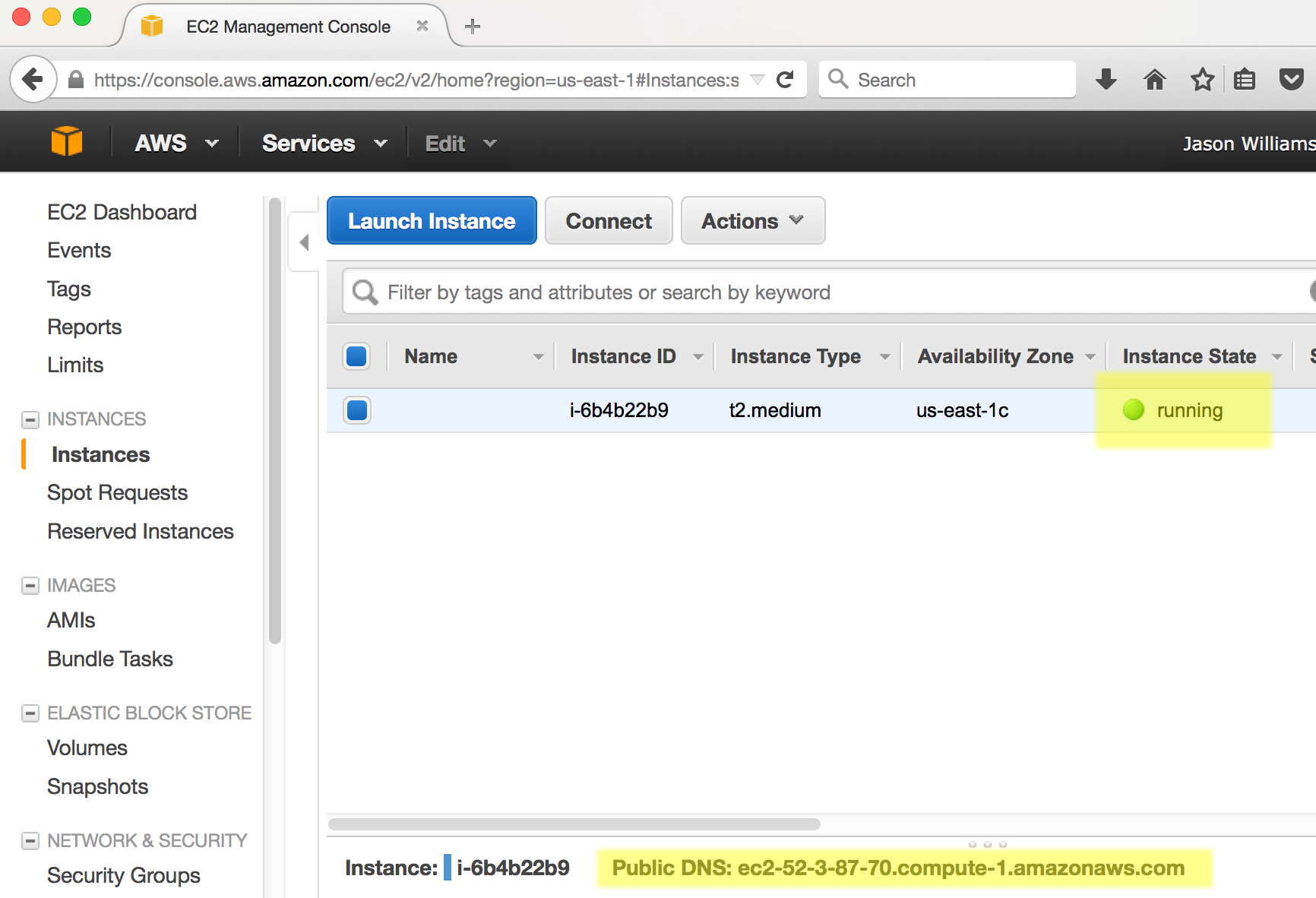Go to the browser home page icon
Image resolution: width=1316 pixels, height=898 pixels.
coord(1154,79)
